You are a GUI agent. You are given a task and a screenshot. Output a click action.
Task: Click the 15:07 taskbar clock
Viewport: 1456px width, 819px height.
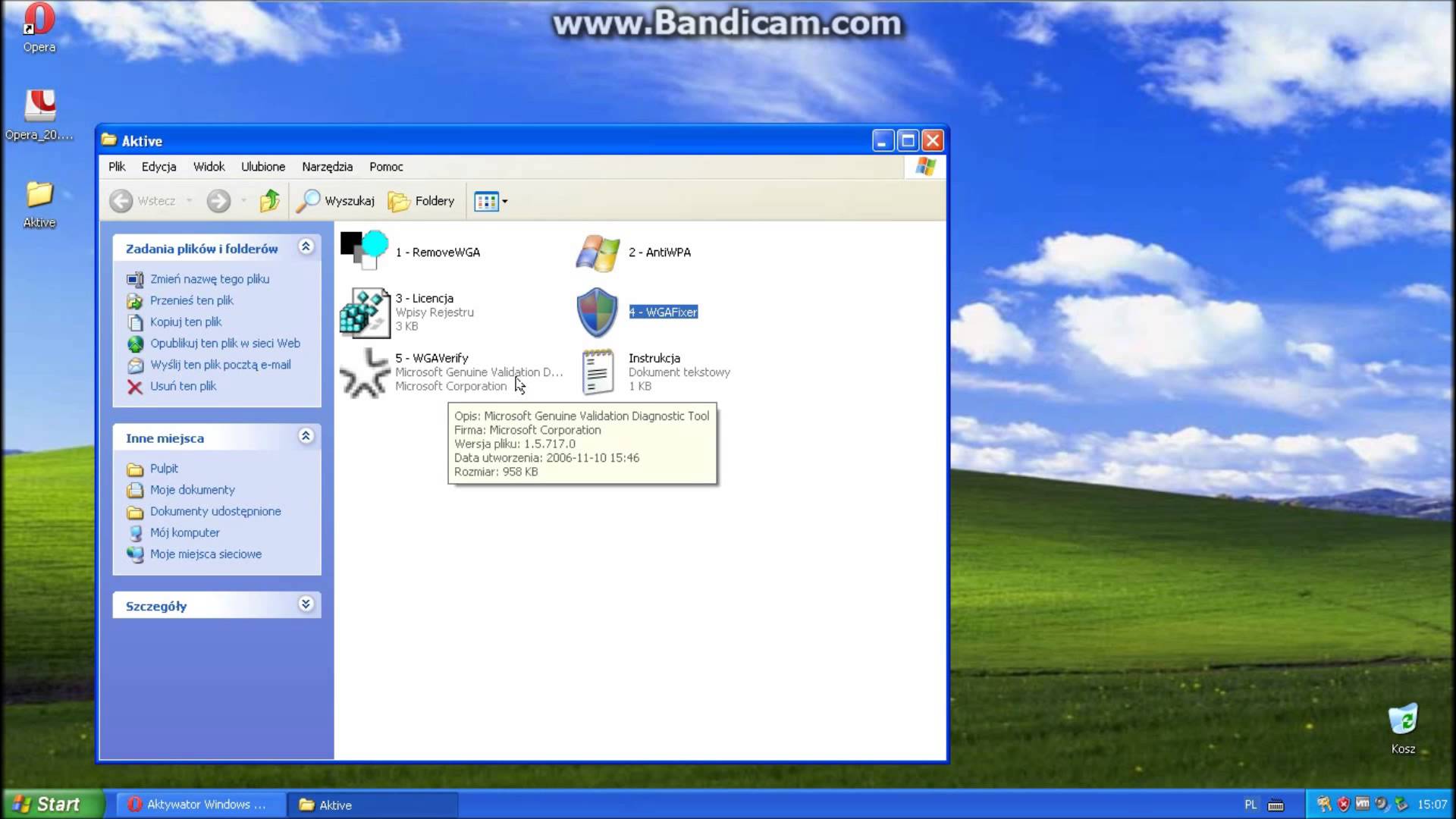[1432, 805]
